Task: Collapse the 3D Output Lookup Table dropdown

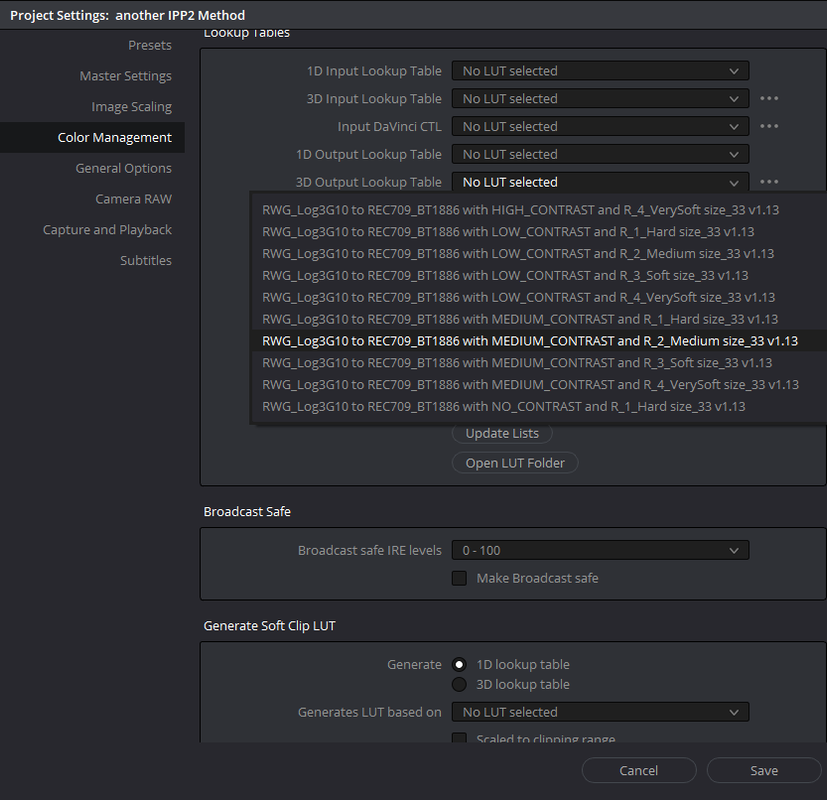Action: 600,182
